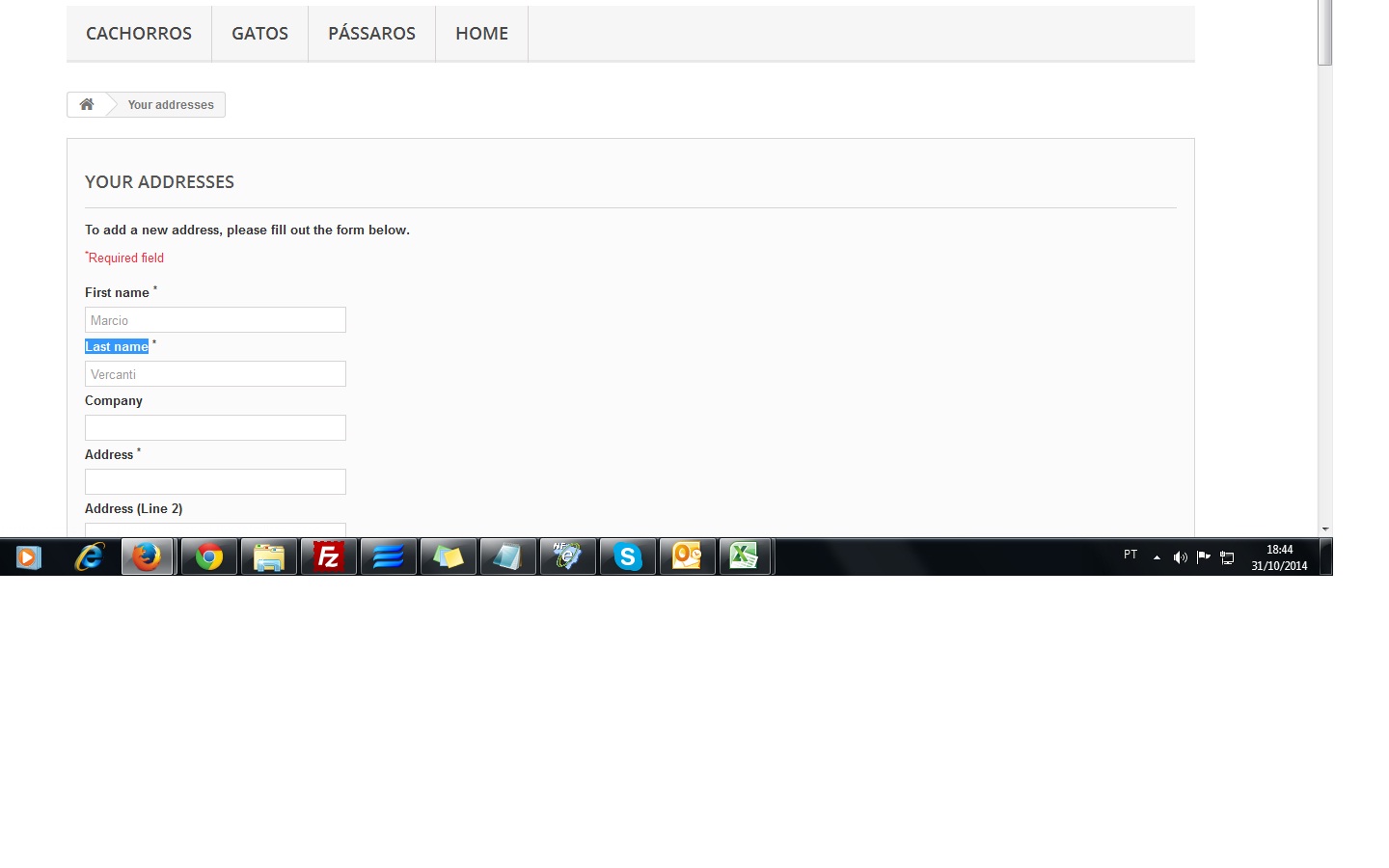The image size is (1389, 868).
Task: Open the Action Center flag icon
Action: pos(1203,557)
